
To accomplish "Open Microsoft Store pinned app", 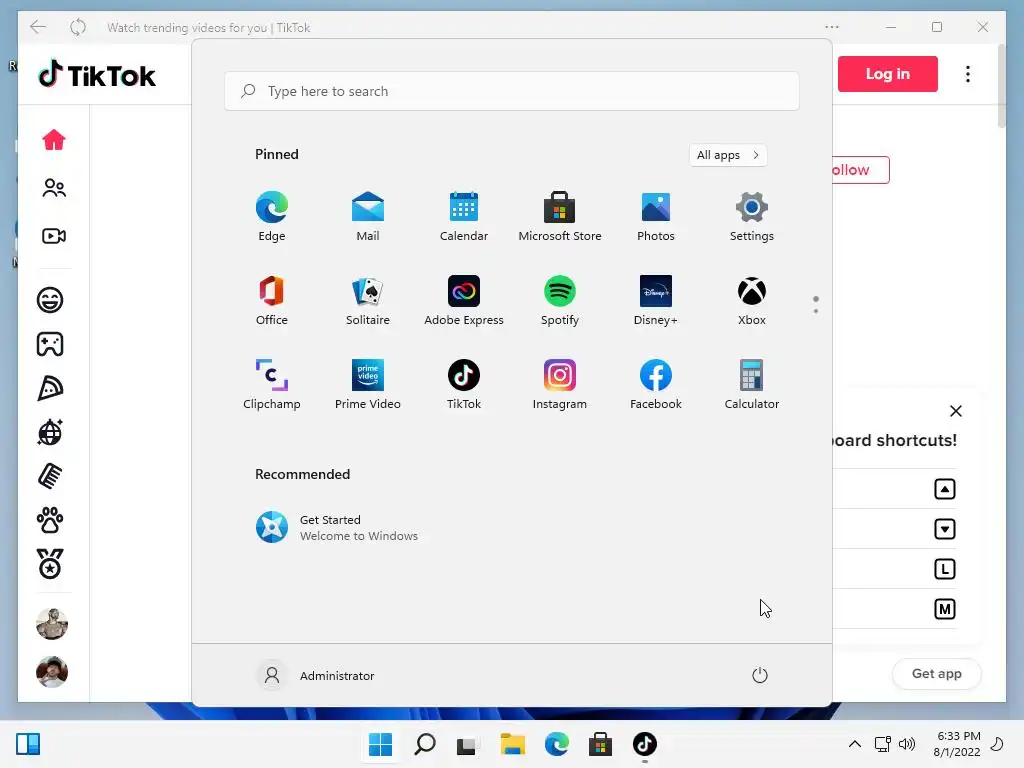I will (560, 217).
